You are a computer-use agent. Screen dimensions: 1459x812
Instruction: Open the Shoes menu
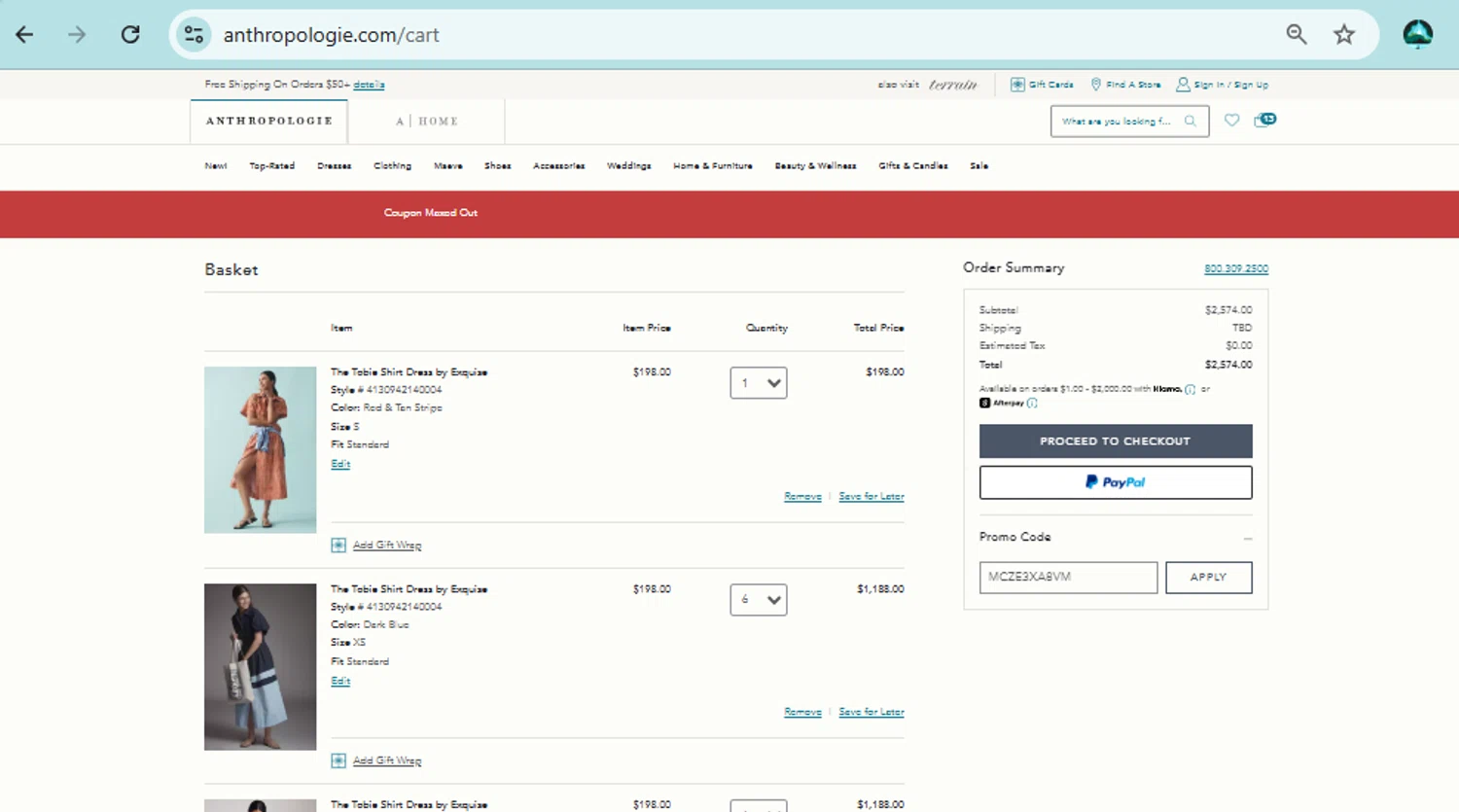(x=497, y=166)
